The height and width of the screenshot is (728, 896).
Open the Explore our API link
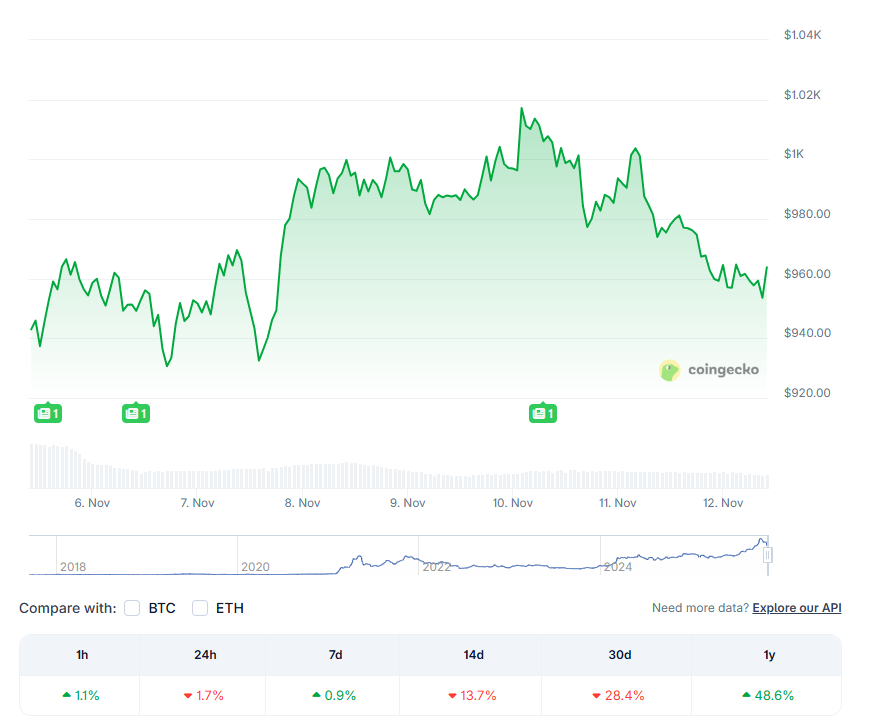coord(797,607)
